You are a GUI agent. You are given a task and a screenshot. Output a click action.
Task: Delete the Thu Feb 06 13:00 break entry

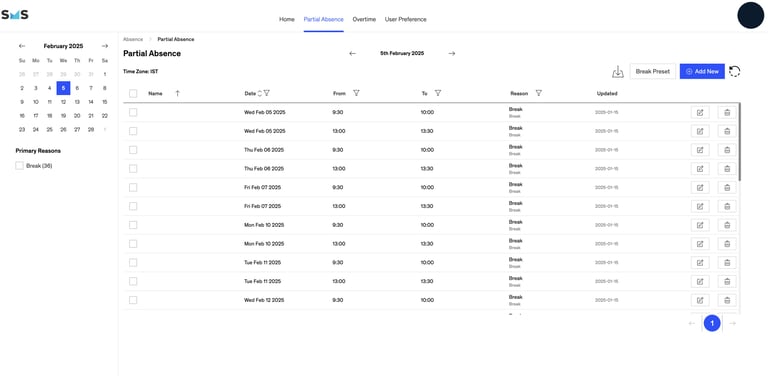tap(727, 168)
